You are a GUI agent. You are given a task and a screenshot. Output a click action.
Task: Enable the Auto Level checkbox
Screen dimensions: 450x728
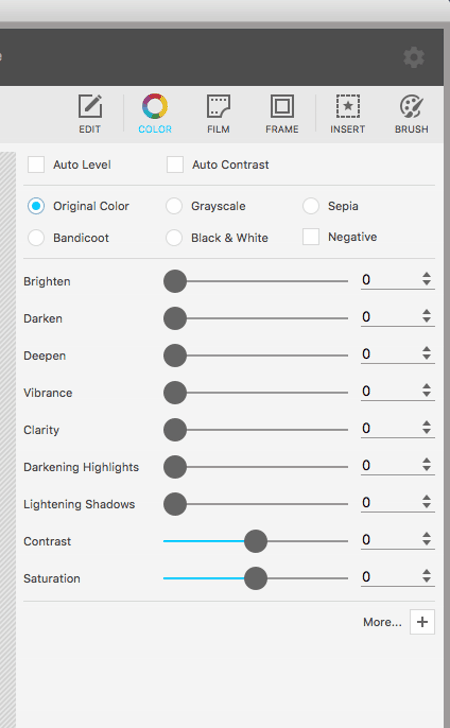(x=36, y=164)
